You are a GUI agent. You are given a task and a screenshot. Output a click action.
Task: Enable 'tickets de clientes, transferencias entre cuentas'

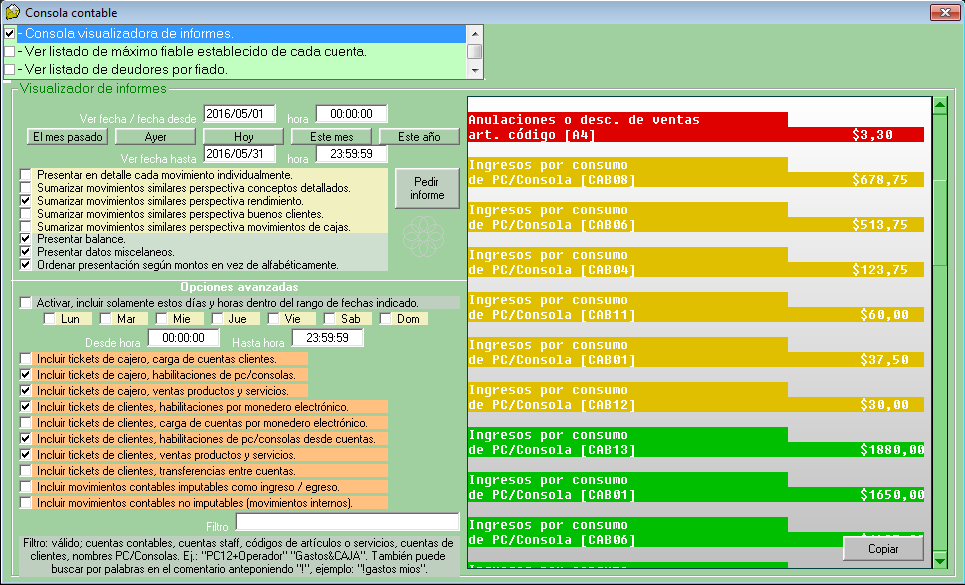point(25,471)
